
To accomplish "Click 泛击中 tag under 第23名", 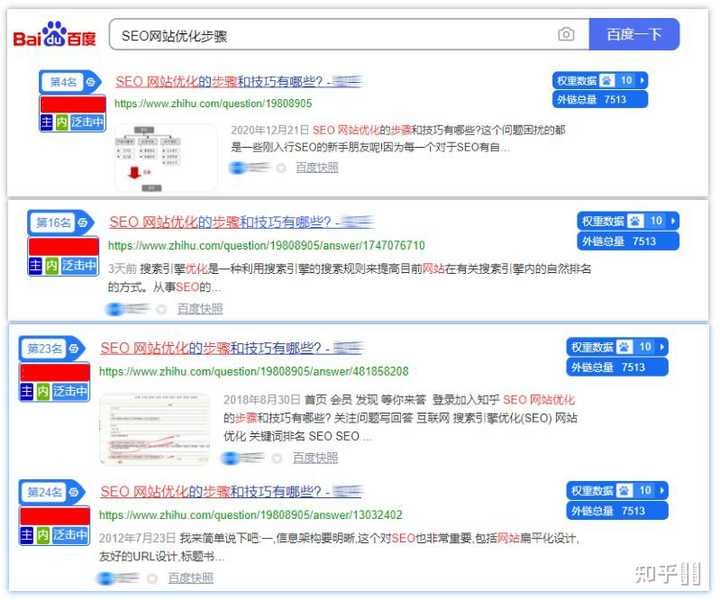I will click(70, 391).
